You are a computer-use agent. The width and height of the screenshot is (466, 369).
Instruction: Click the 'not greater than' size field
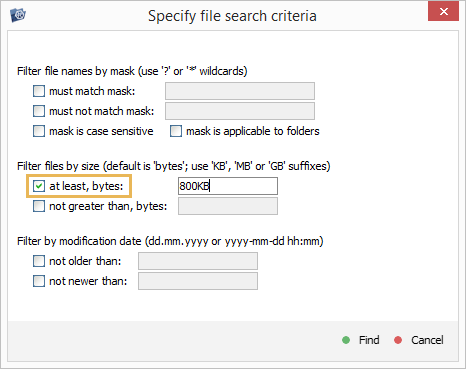coord(228,206)
